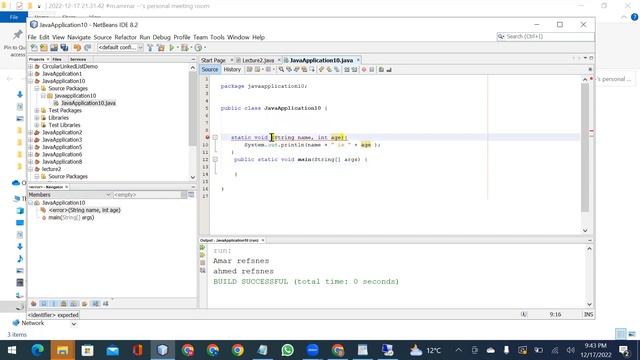Toggle Show Non-Public Members filter in Navigator
Screen dimensions: 640x360
click(x=63, y=304)
